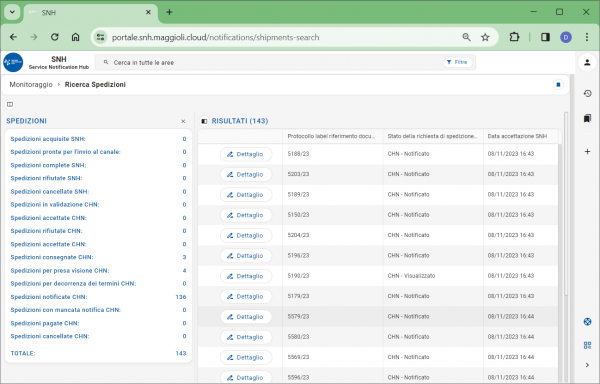Select Spedizioni rifiutate SNH filter

pyautogui.click(x=98, y=178)
